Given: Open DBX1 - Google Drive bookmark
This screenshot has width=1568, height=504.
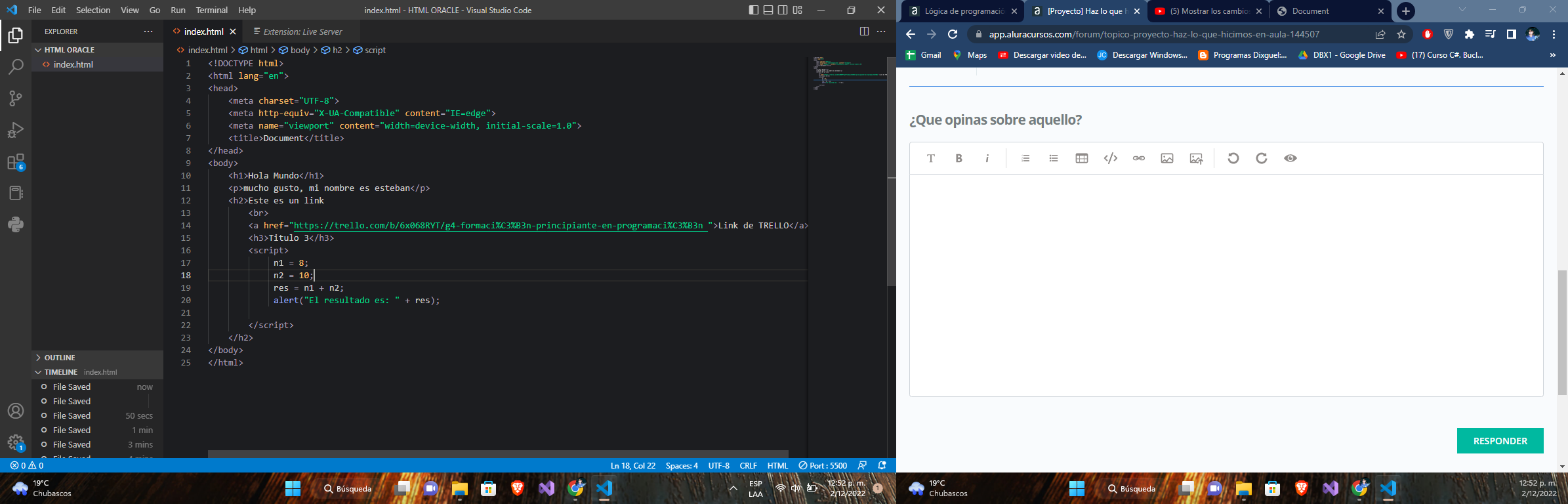Looking at the screenshot, I should tap(1342, 55).
